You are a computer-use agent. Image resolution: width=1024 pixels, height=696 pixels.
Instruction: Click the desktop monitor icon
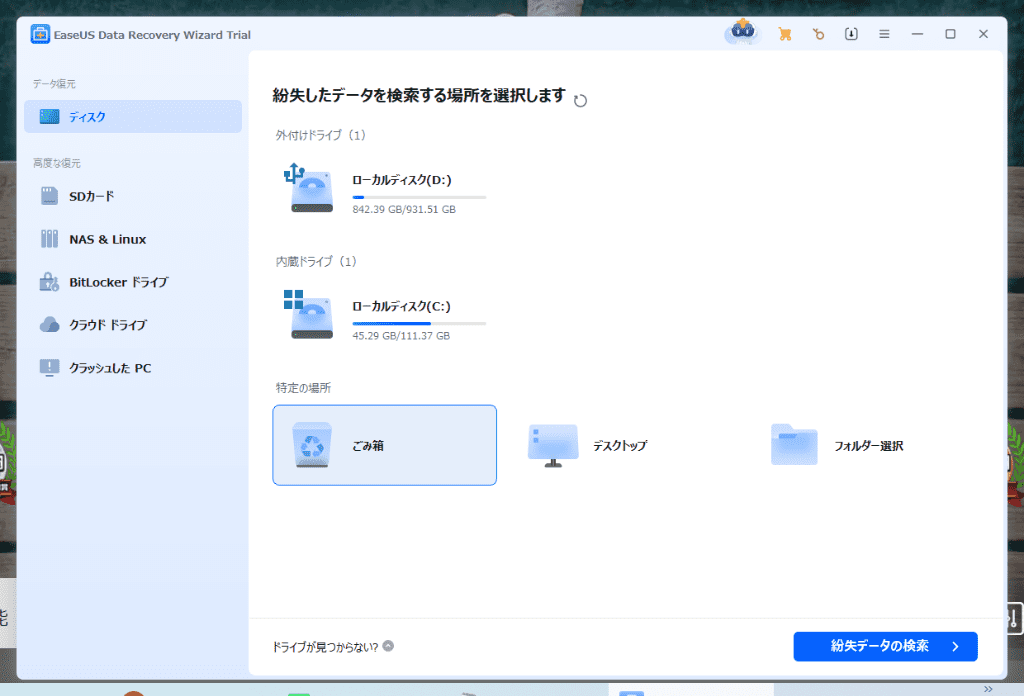553,445
